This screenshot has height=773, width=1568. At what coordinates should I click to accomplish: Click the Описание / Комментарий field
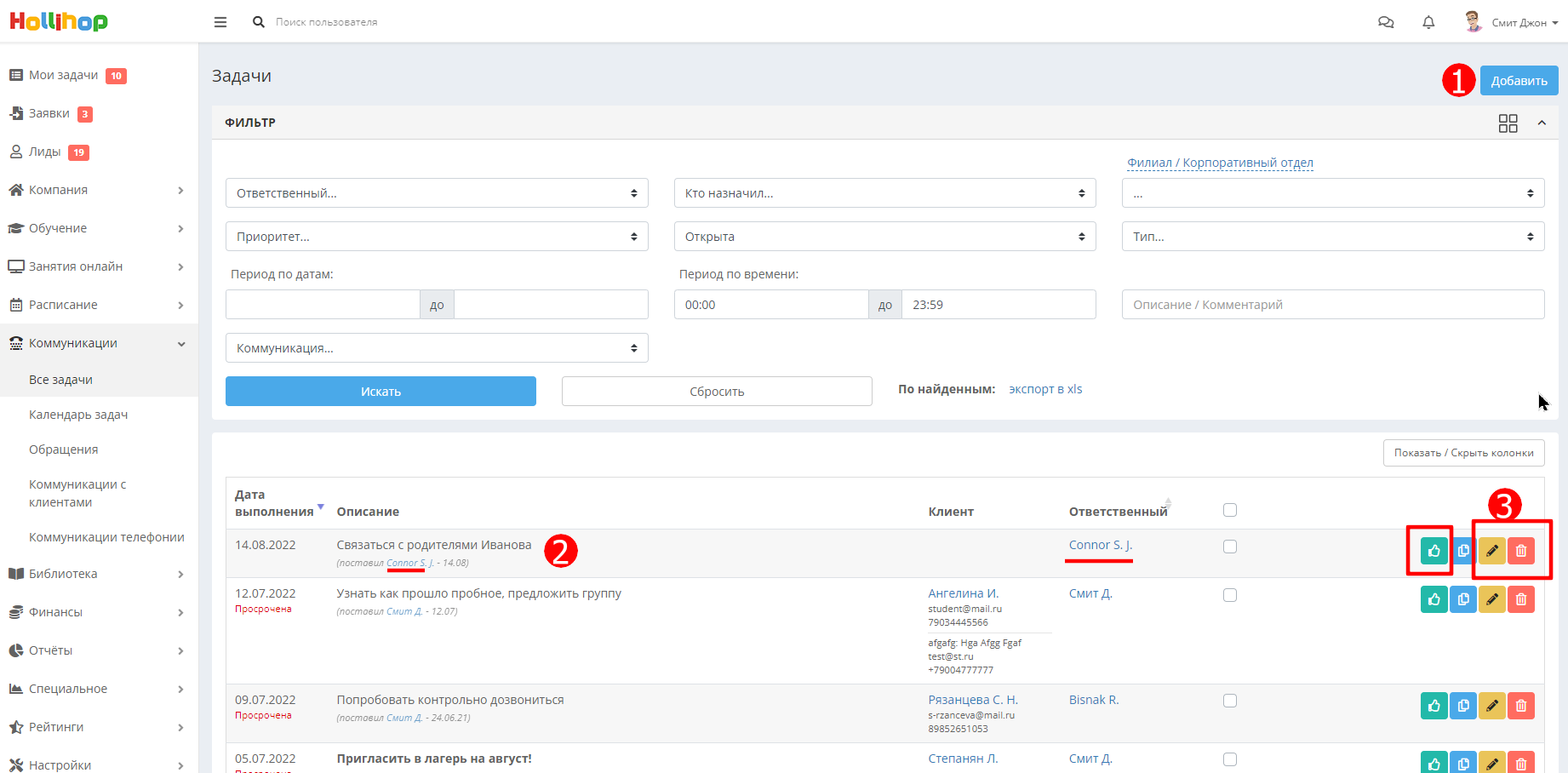click(x=1333, y=305)
